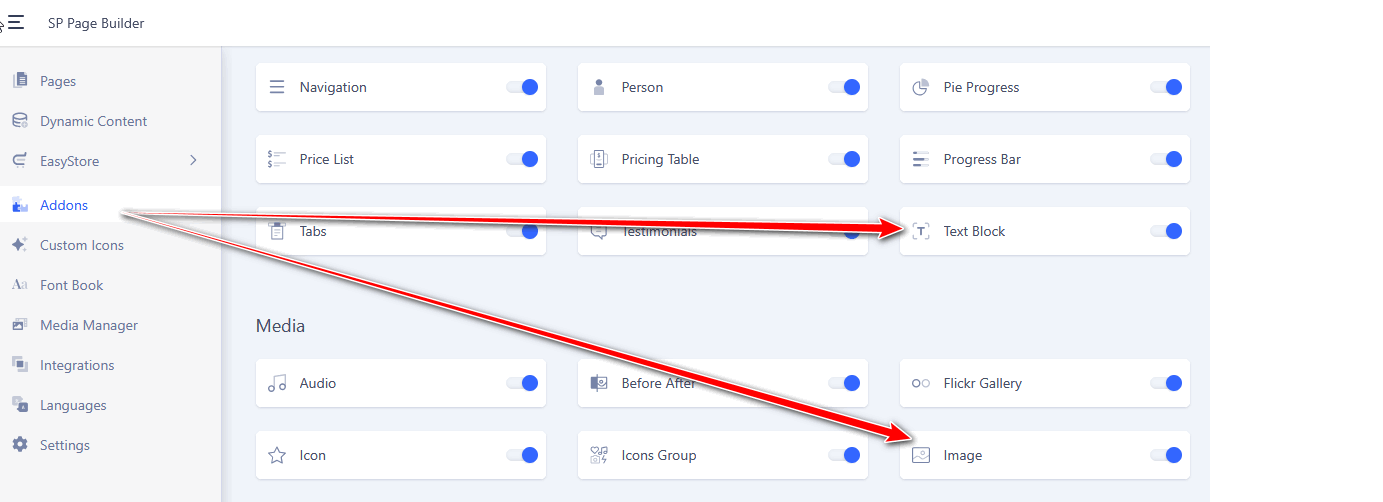Click the Dynamic Content database icon
Screen dimensions: 1383x502
[20, 121]
